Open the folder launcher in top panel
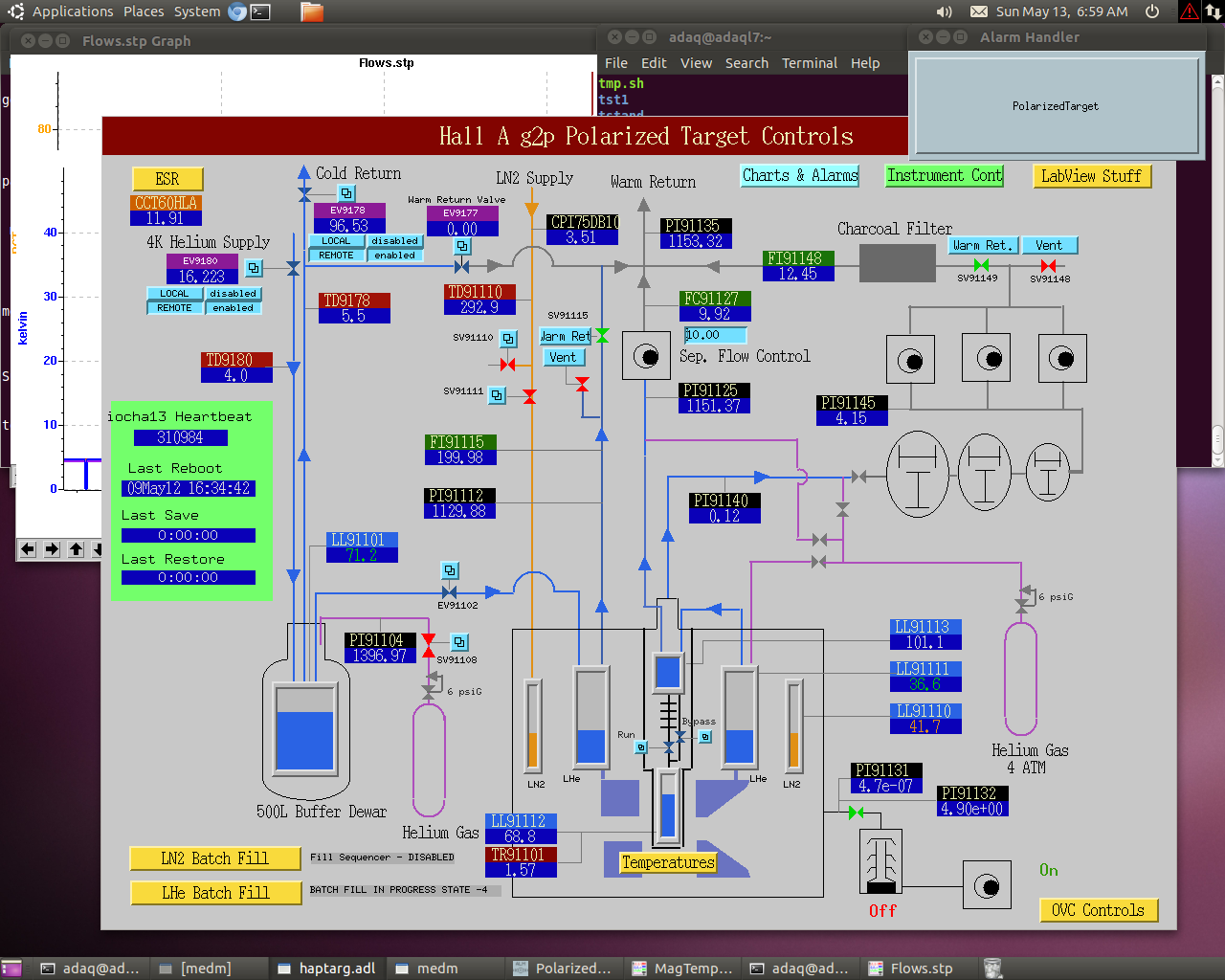1225x980 pixels. pos(312,11)
